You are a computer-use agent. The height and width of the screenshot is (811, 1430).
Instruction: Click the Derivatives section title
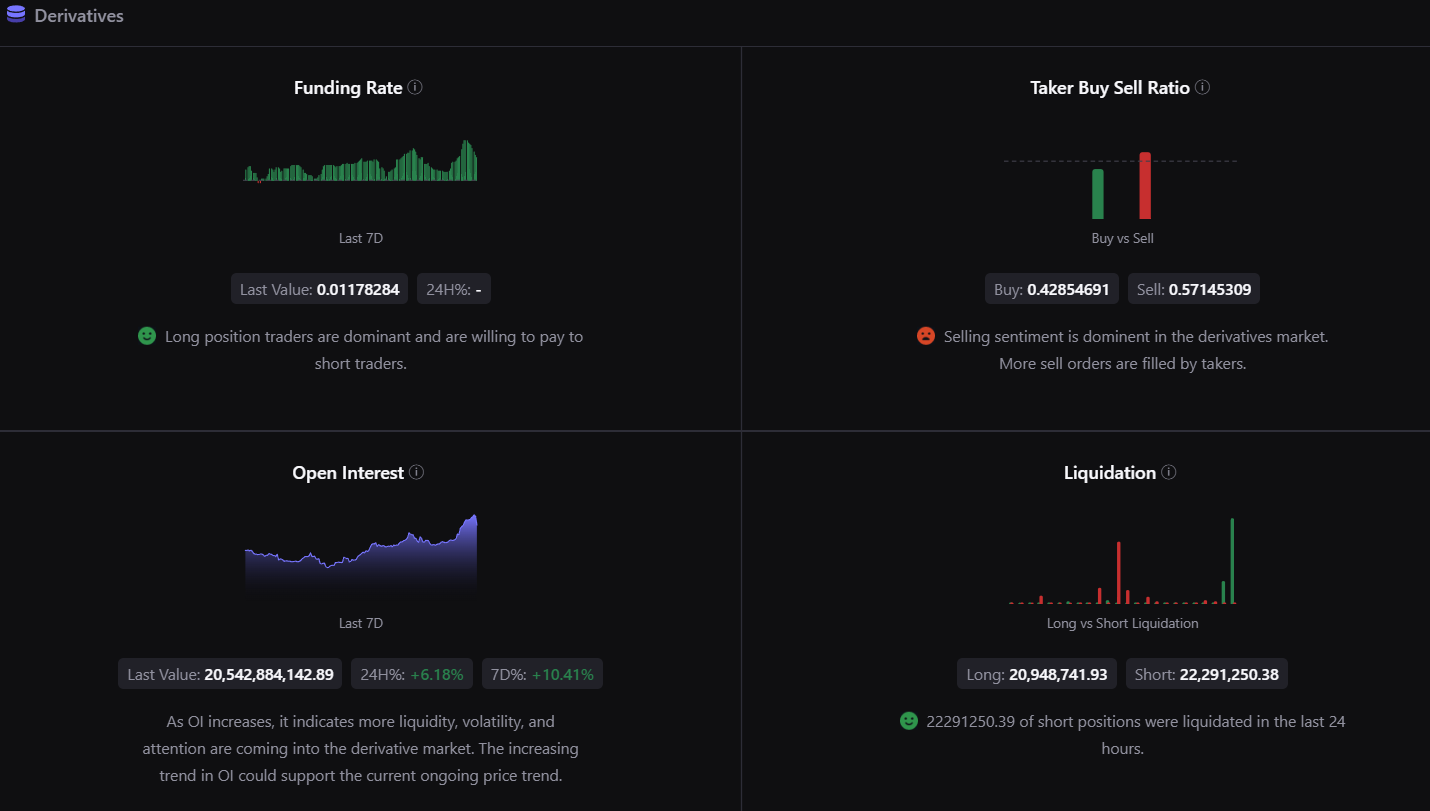(79, 16)
